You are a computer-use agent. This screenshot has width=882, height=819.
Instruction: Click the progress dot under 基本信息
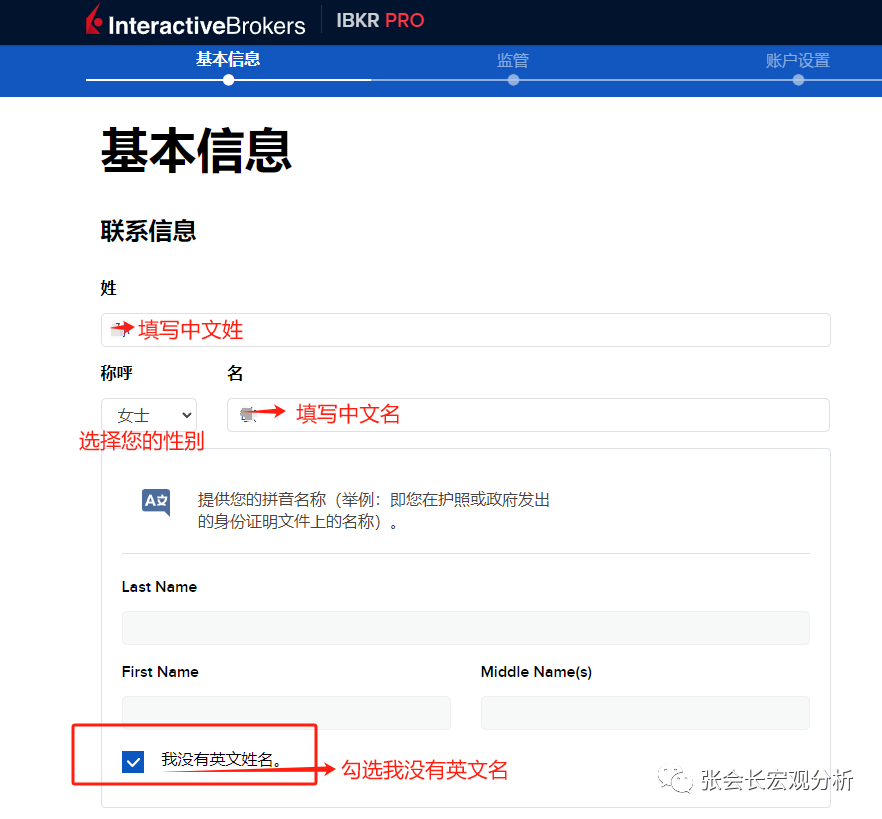coord(229,80)
